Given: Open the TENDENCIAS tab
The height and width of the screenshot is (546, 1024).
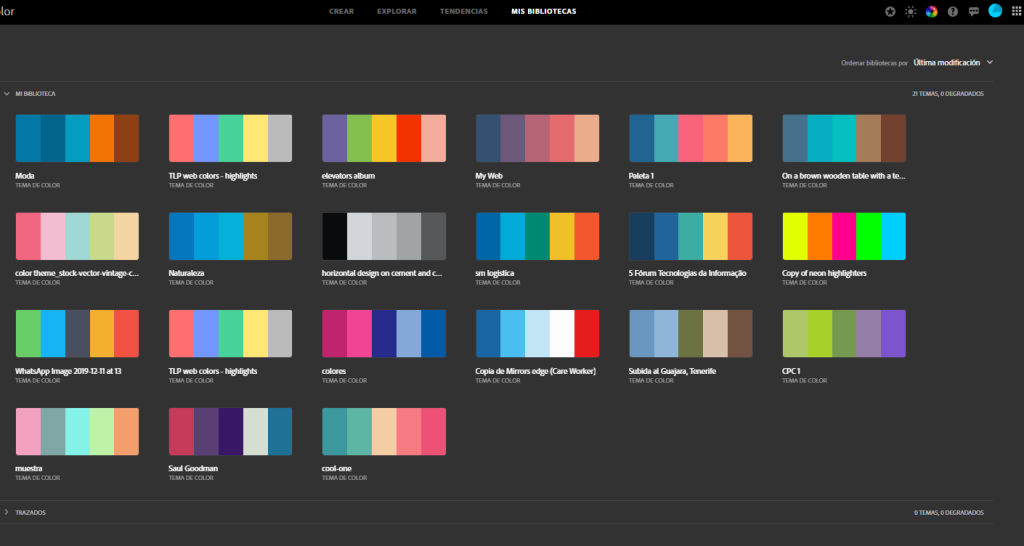Looking at the screenshot, I should click(x=464, y=11).
